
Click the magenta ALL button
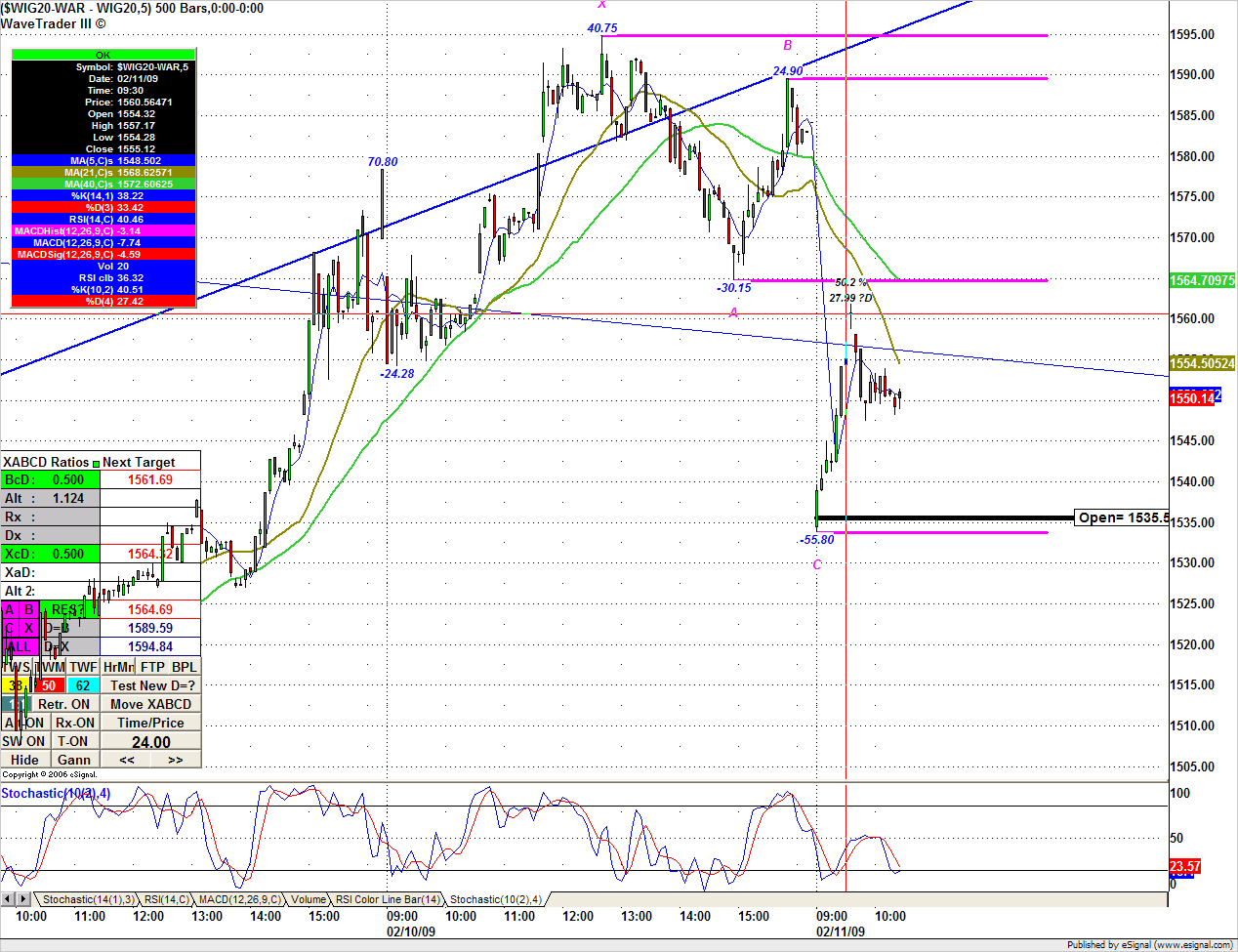point(20,646)
